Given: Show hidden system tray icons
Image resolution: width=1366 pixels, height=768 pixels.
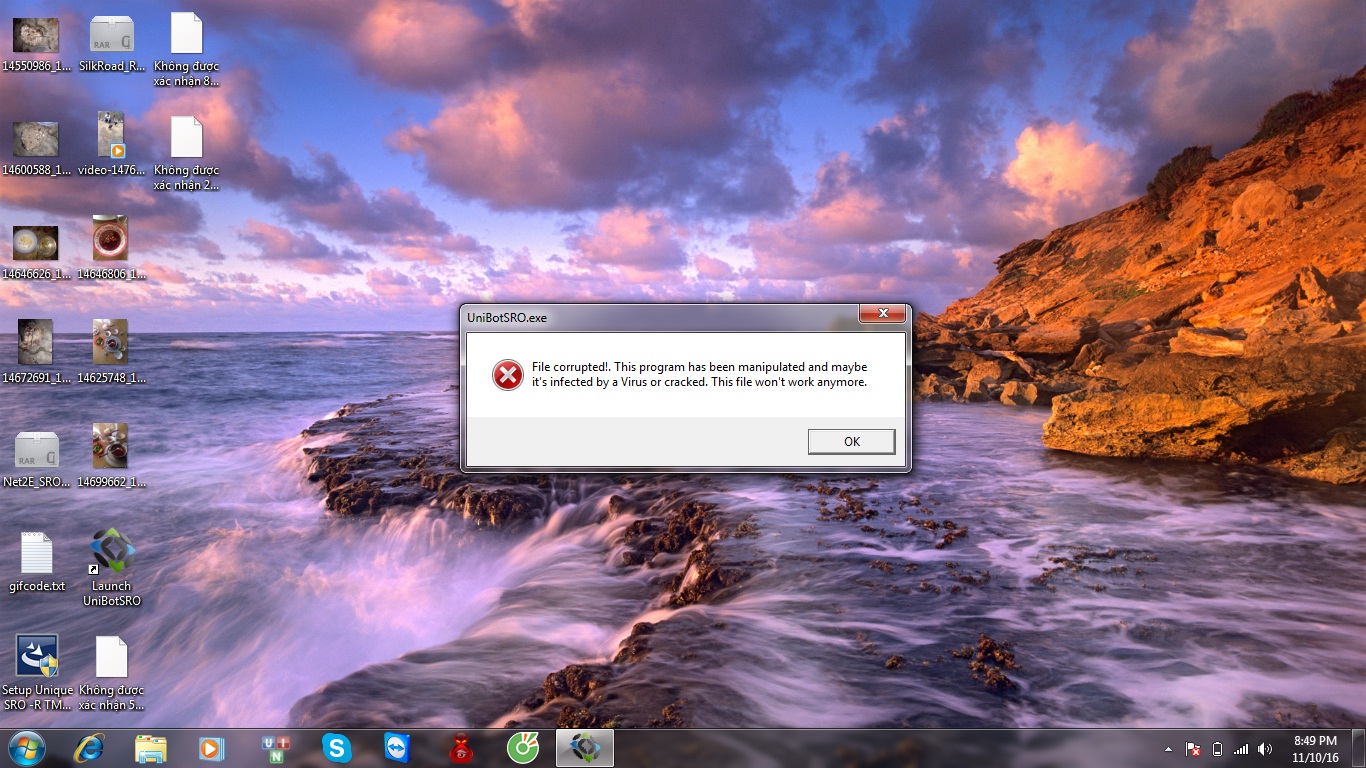Looking at the screenshot, I should tap(1168, 749).
